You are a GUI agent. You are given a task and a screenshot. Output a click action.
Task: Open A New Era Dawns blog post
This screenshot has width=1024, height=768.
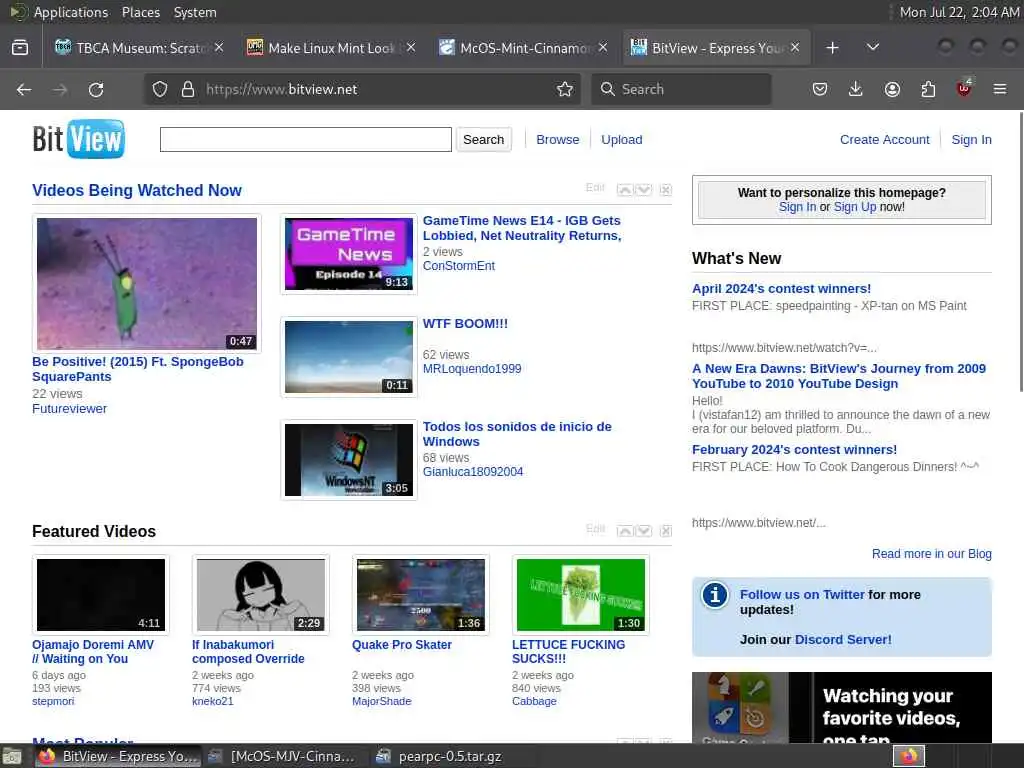(839, 376)
